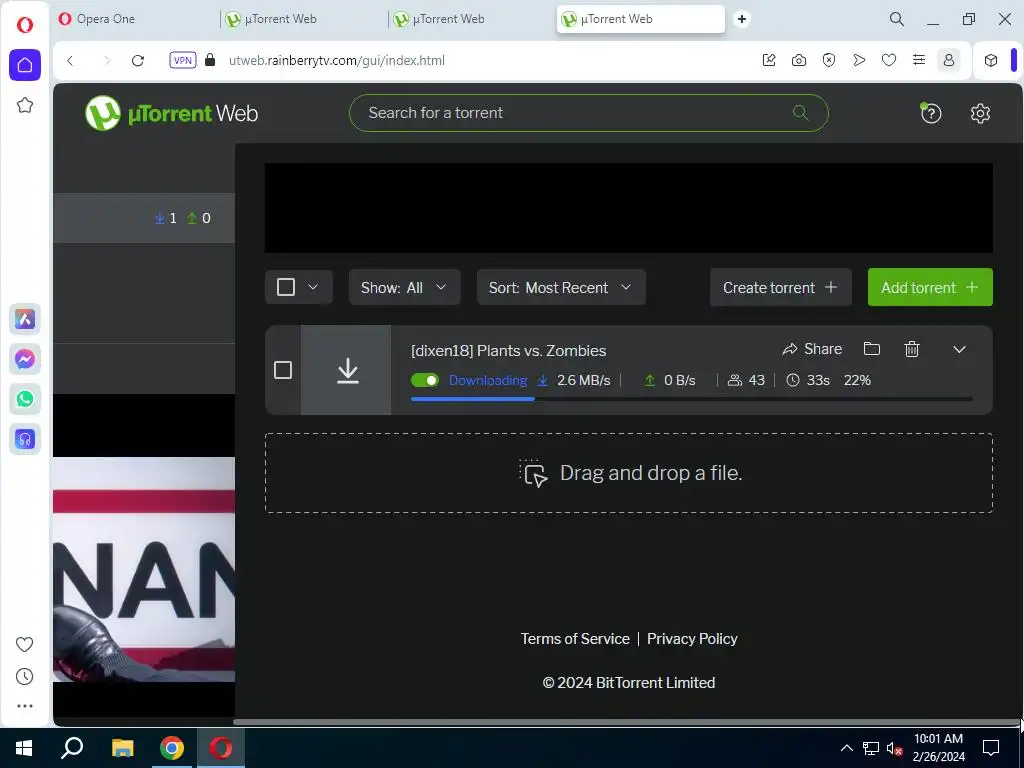
Task: Open File Explorer from taskbar
Action: pos(122,748)
